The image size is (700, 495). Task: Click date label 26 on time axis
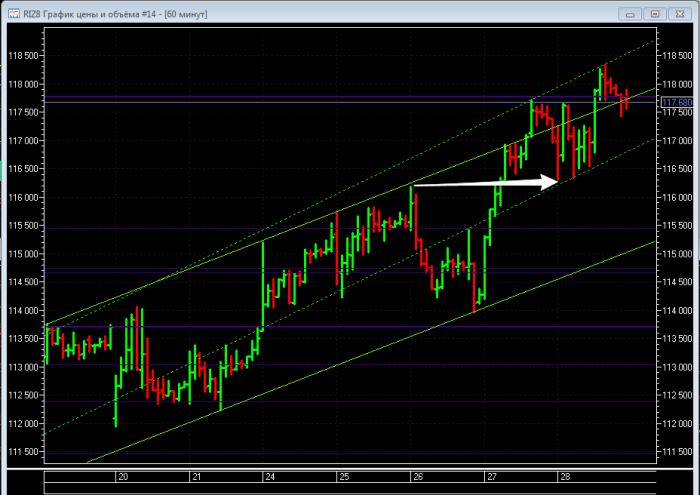point(418,477)
